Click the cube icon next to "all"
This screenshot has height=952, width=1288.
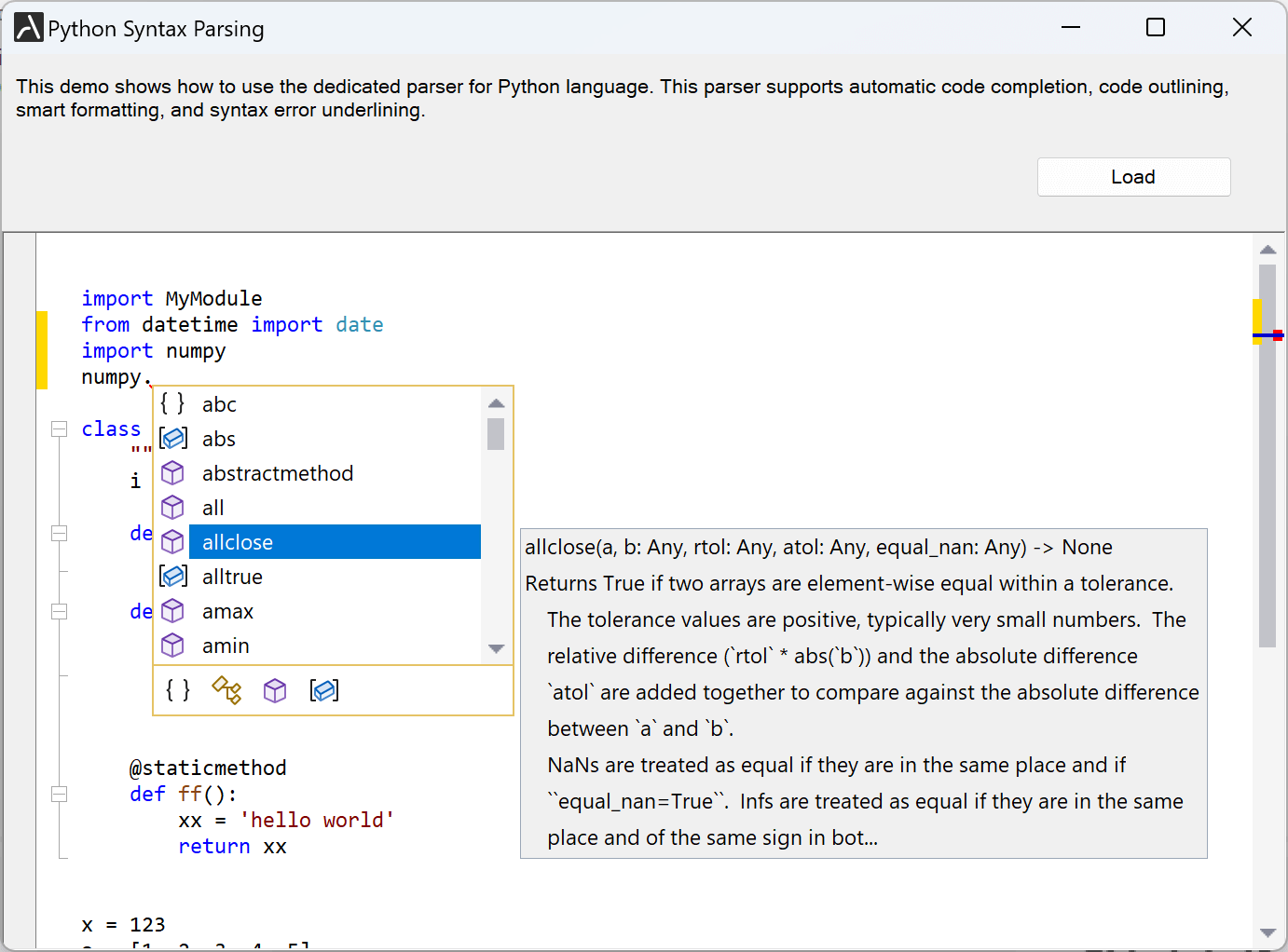173,507
